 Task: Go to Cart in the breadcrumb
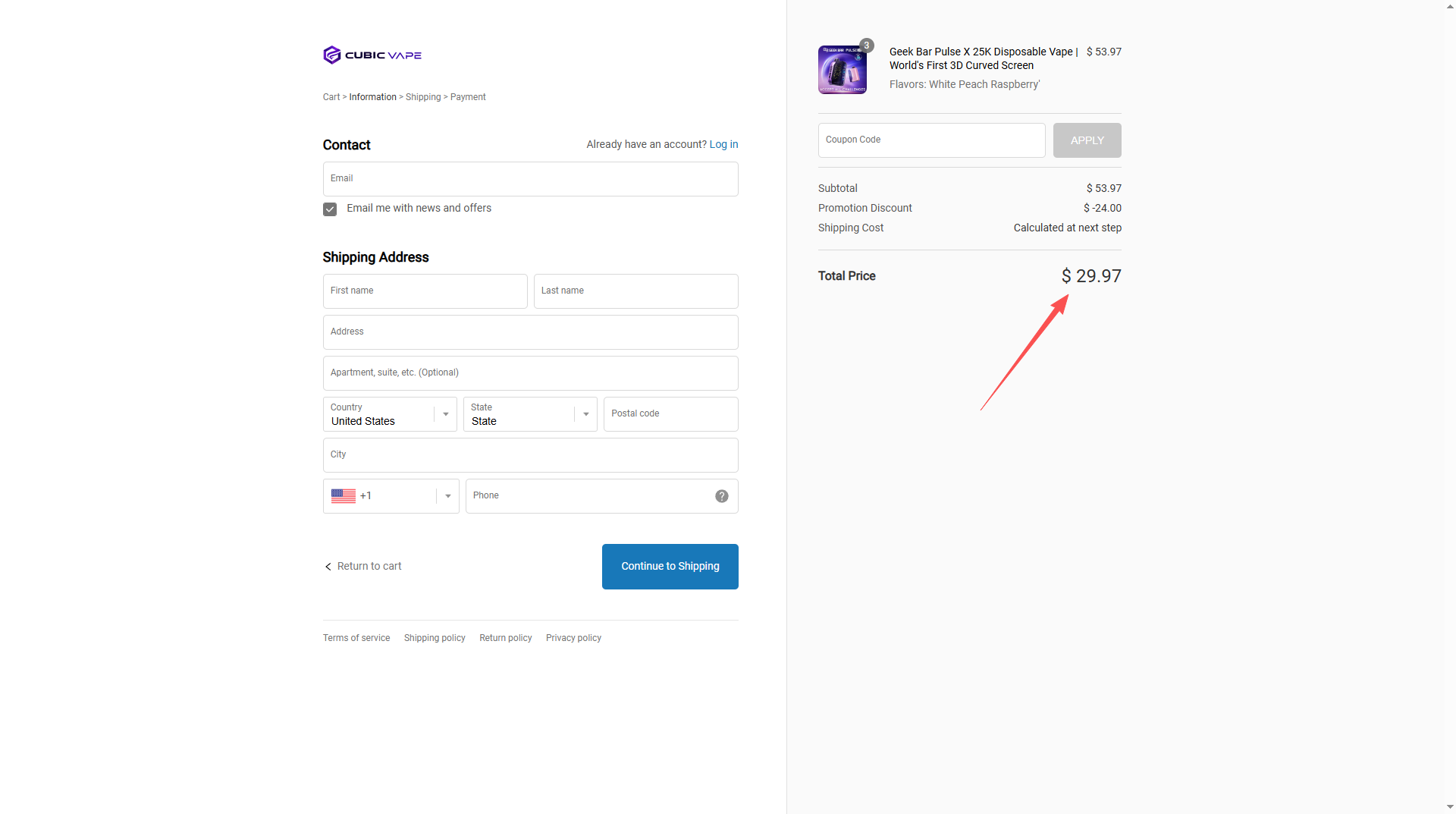[x=331, y=97]
